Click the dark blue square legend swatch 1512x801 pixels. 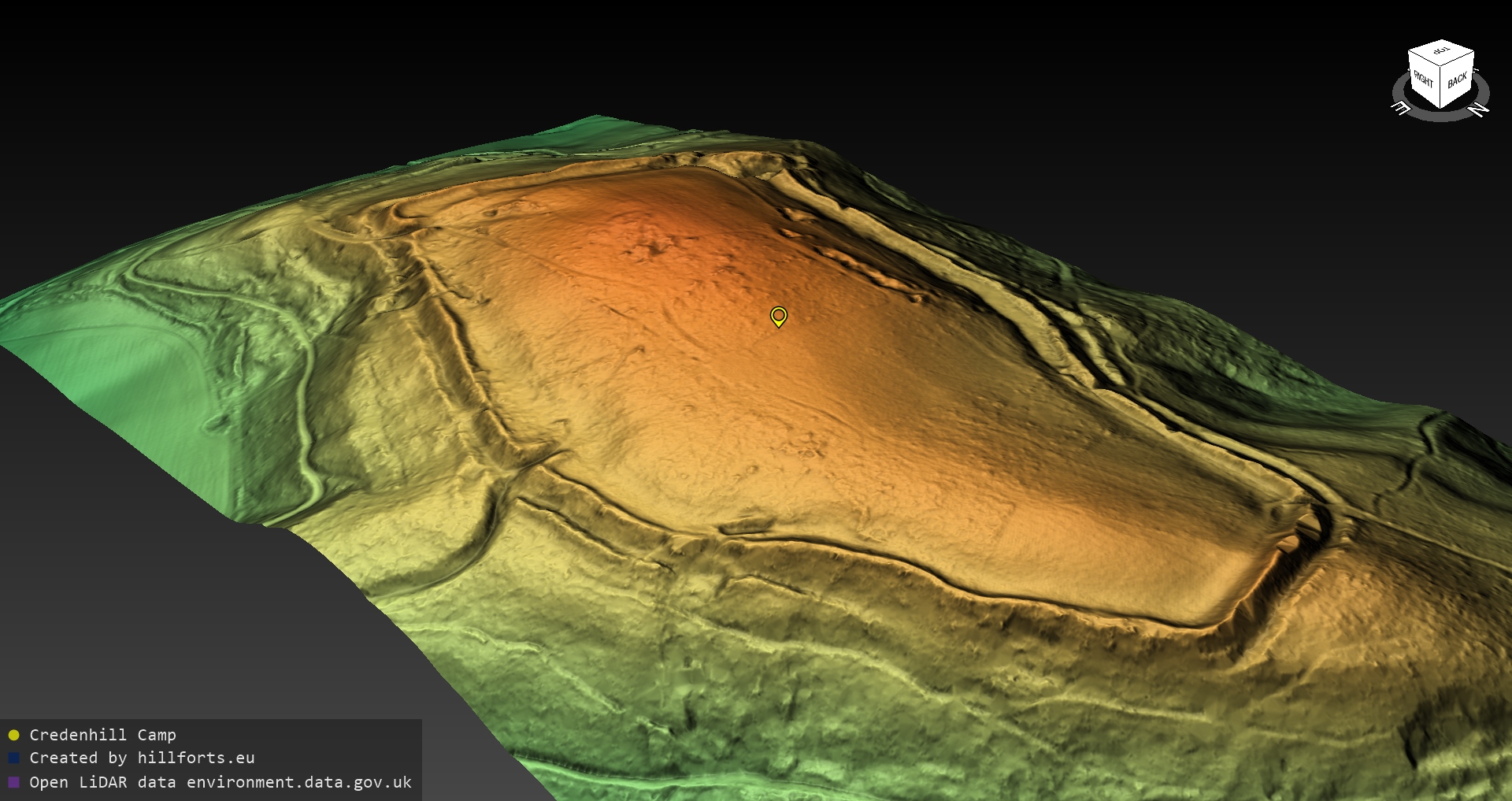click(x=13, y=758)
